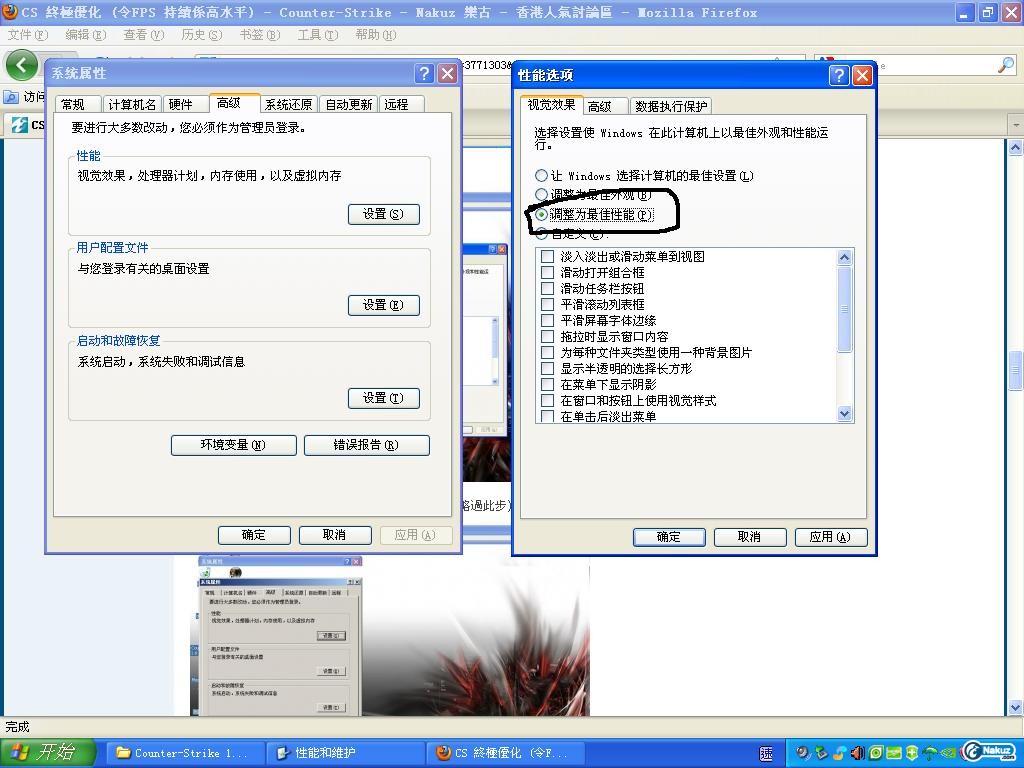
Task: Enable 在菜单下显示阴影 checkbox
Action: (547, 385)
